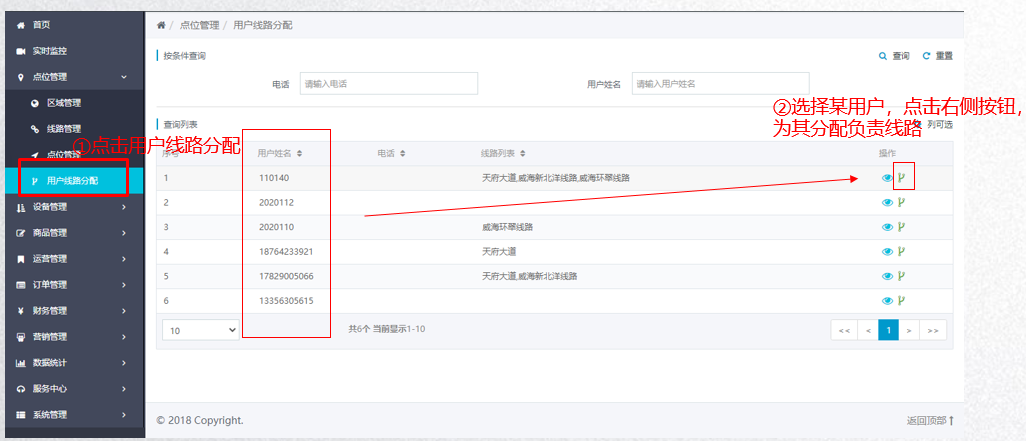Click the home icon beside 首页
The image size is (1026, 441).
[x=20, y=25]
